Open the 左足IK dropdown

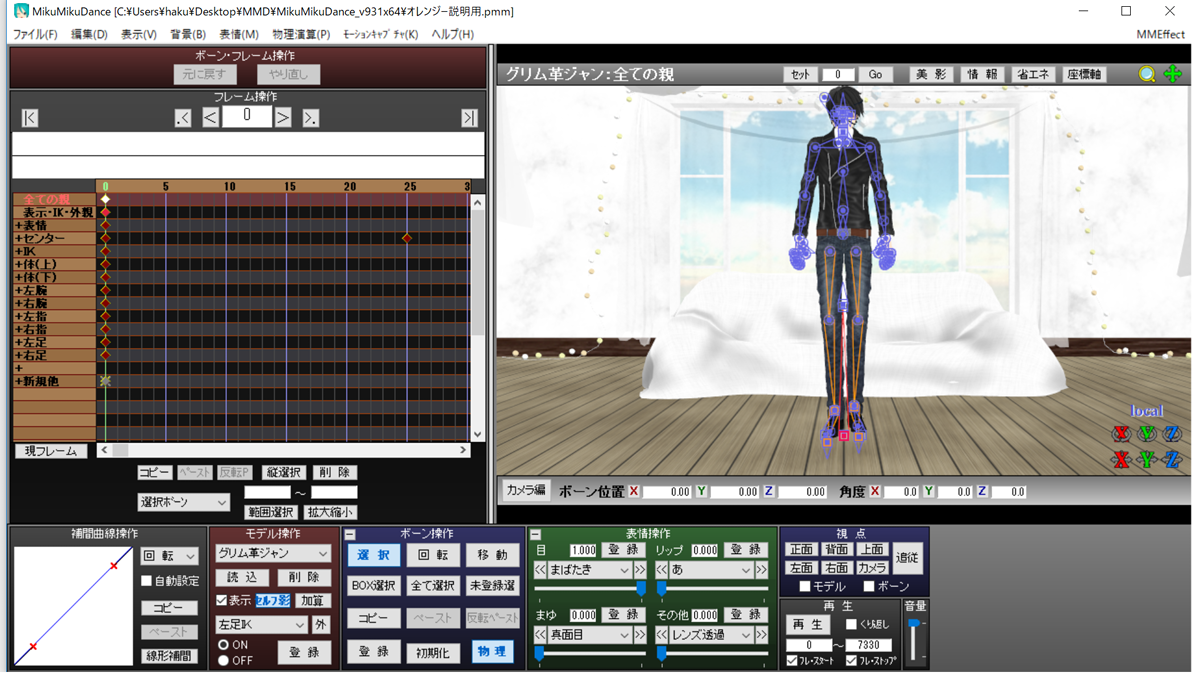[261, 624]
